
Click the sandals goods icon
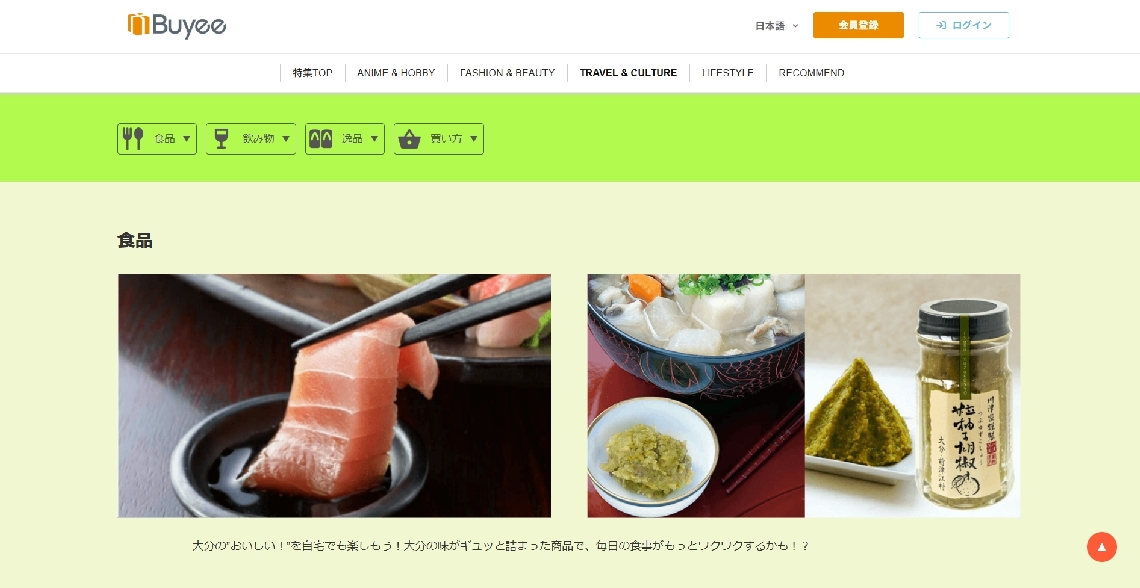321,139
